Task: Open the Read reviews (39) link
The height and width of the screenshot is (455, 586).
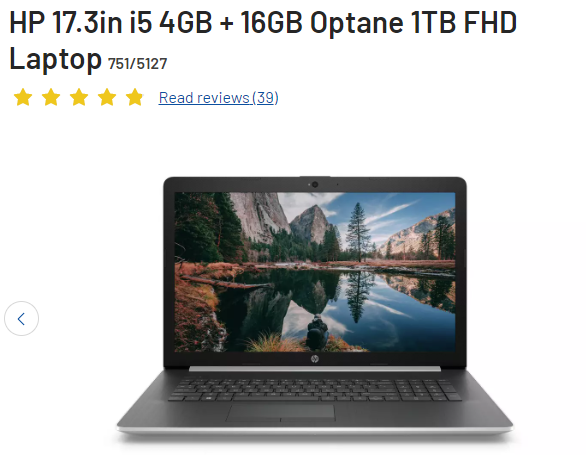Action: tap(218, 98)
